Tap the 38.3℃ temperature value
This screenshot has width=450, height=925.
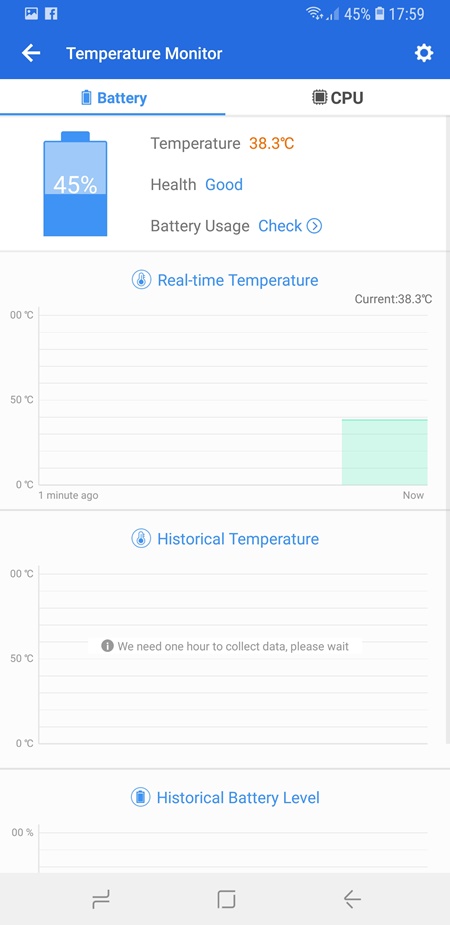pyautogui.click(x=271, y=143)
